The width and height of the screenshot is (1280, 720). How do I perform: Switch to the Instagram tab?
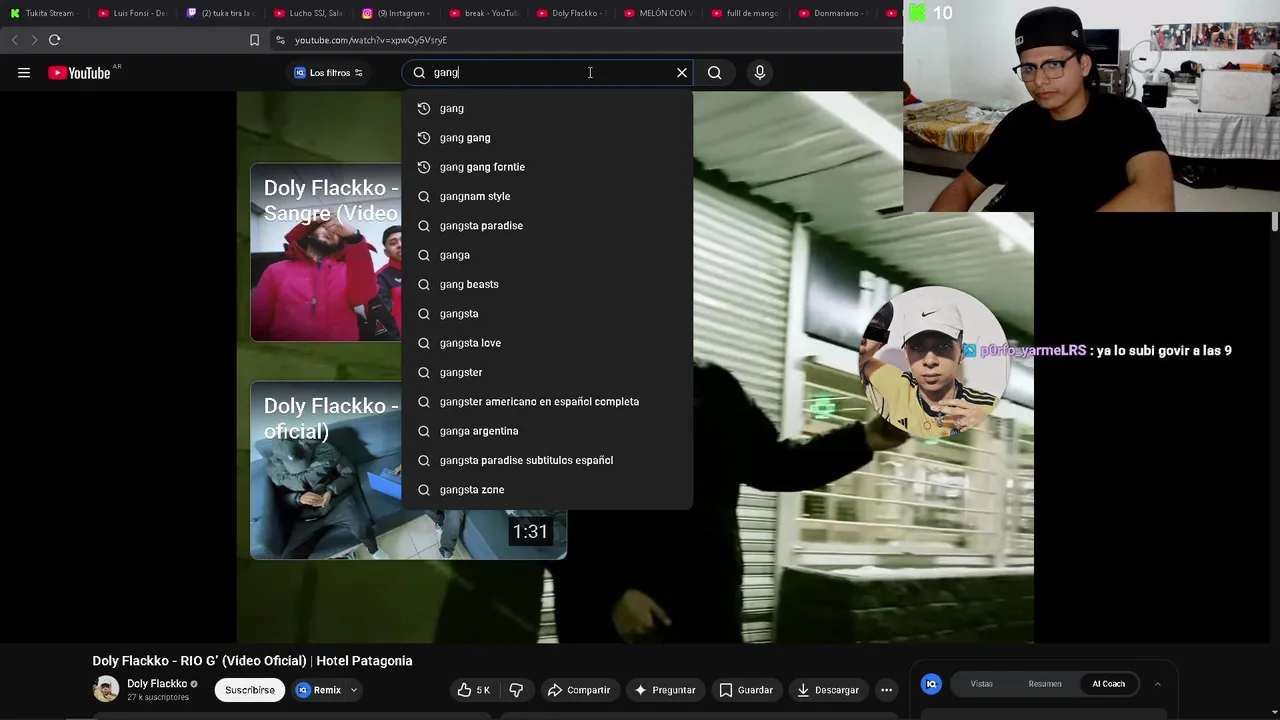[x=396, y=13]
